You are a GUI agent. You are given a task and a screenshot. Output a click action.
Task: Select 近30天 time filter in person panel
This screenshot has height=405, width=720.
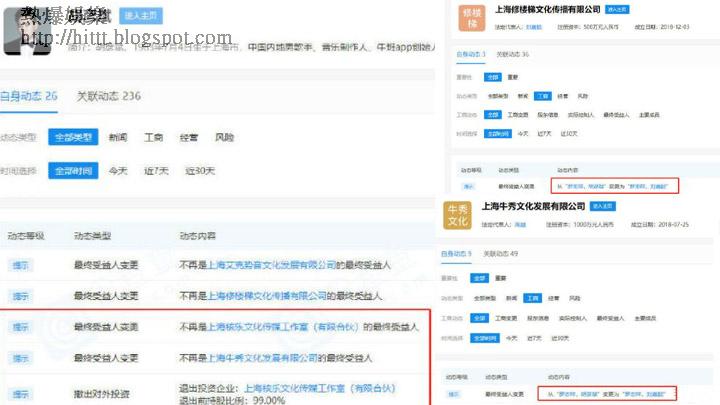pyautogui.click(x=200, y=171)
